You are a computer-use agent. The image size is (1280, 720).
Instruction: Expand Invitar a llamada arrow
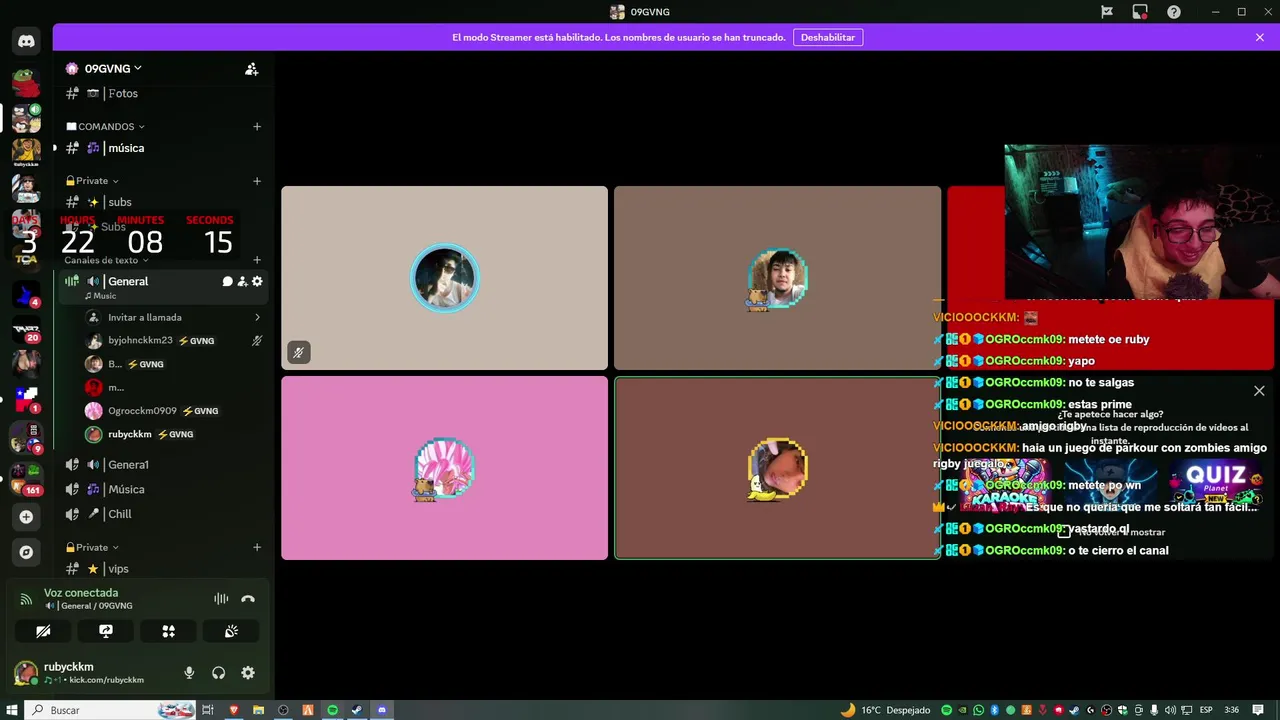tap(257, 317)
